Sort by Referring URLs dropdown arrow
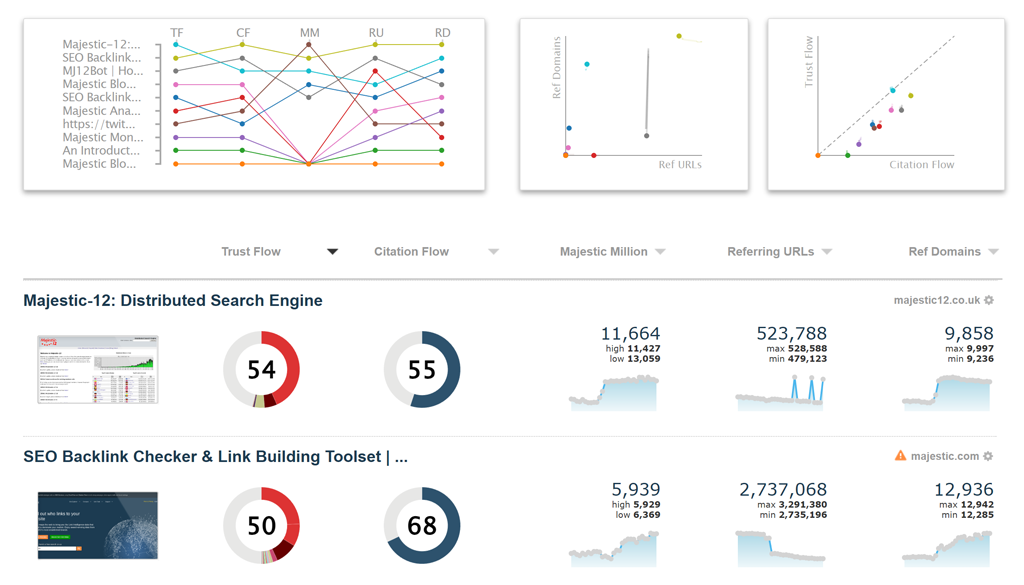 (x=827, y=252)
